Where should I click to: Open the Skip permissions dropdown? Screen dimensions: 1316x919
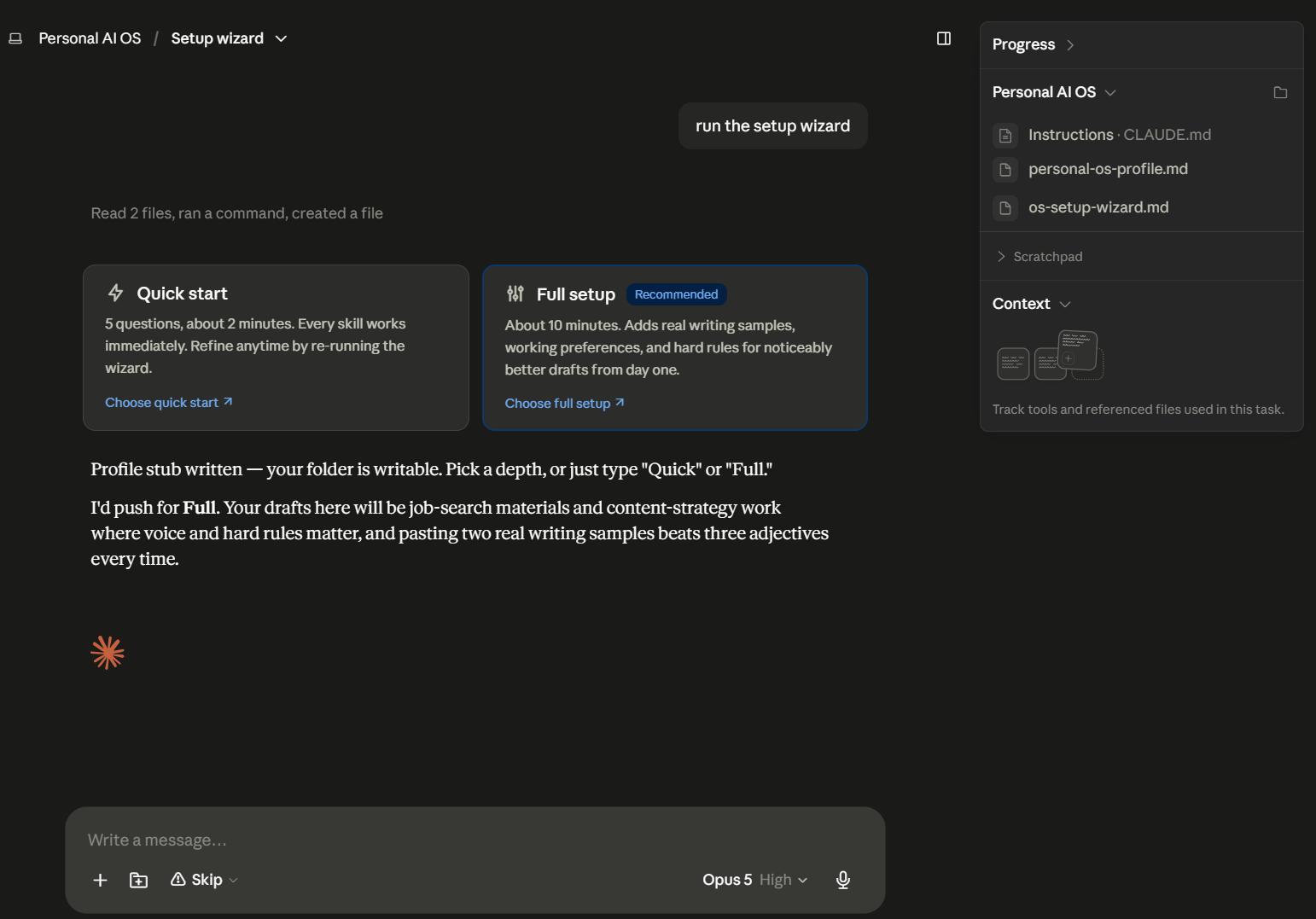click(205, 880)
